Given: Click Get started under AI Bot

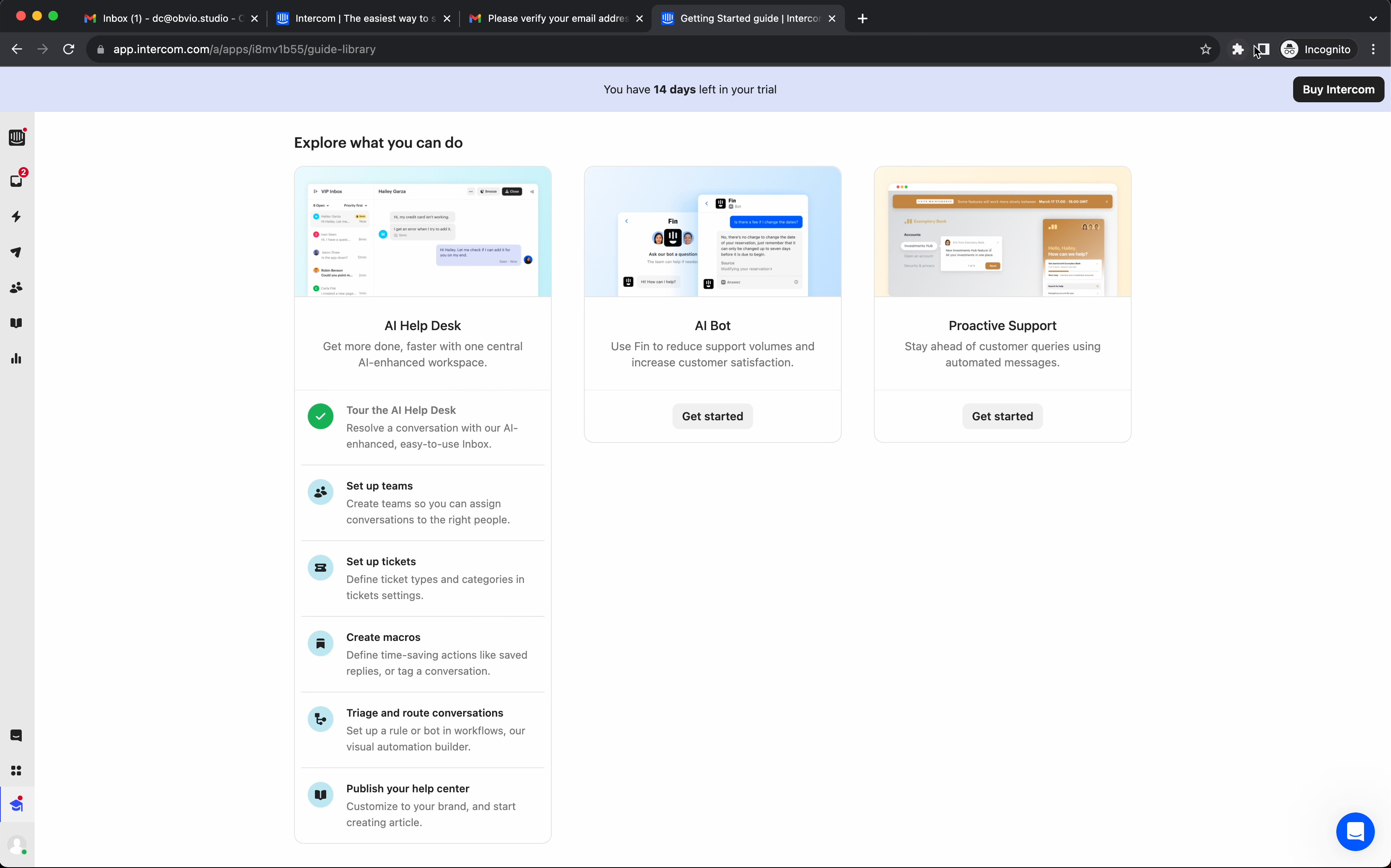Looking at the screenshot, I should (712, 416).
